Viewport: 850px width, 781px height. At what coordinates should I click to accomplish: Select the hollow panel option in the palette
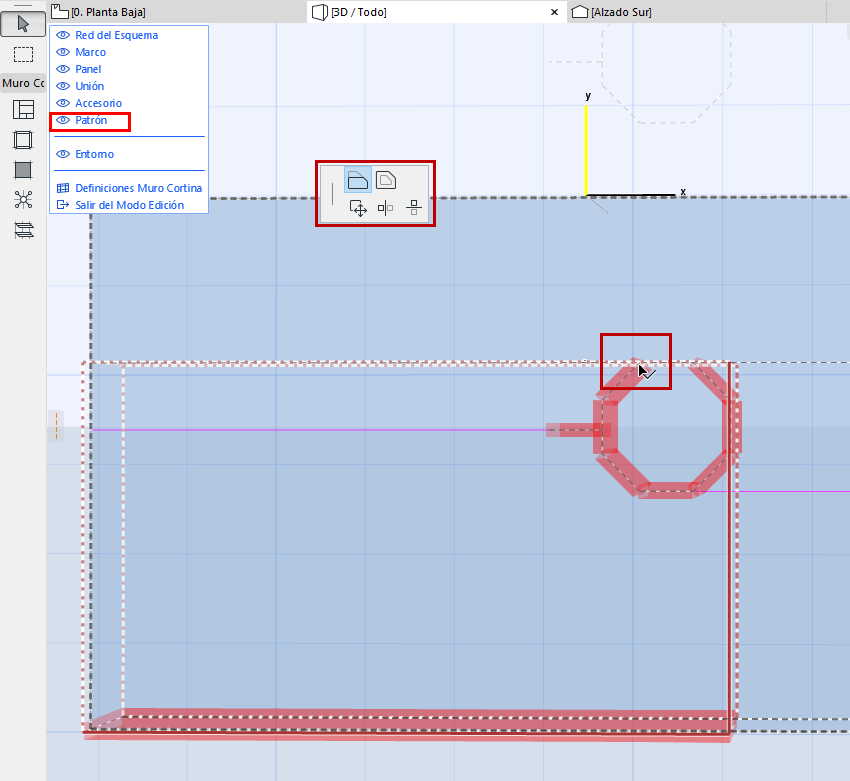(x=388, y=178)
